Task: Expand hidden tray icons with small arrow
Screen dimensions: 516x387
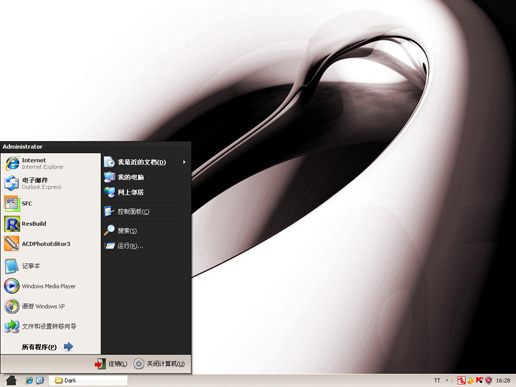Action: point(447,380)
